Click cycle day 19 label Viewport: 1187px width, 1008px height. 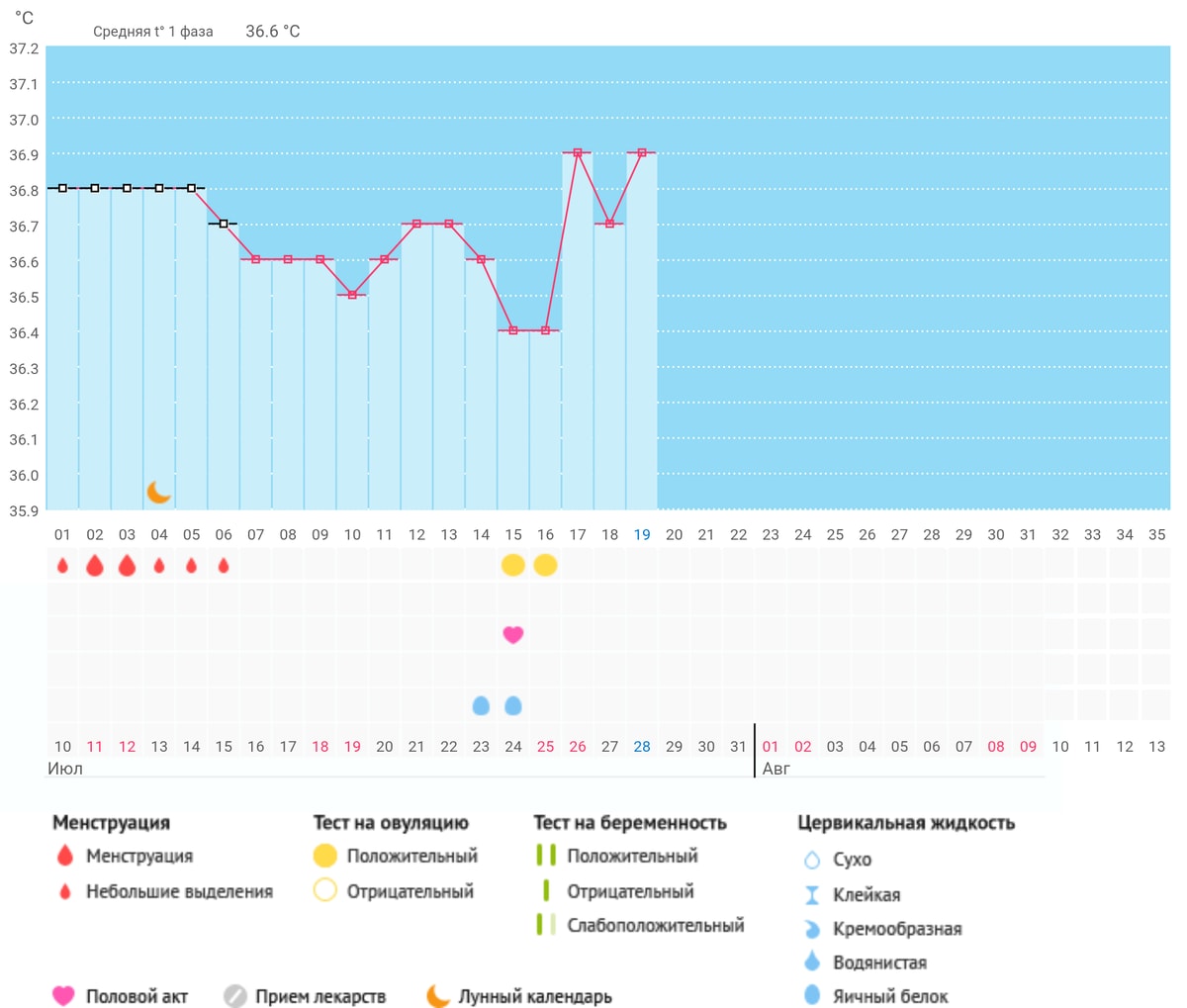pyautogui.click(x=642, y=534)
